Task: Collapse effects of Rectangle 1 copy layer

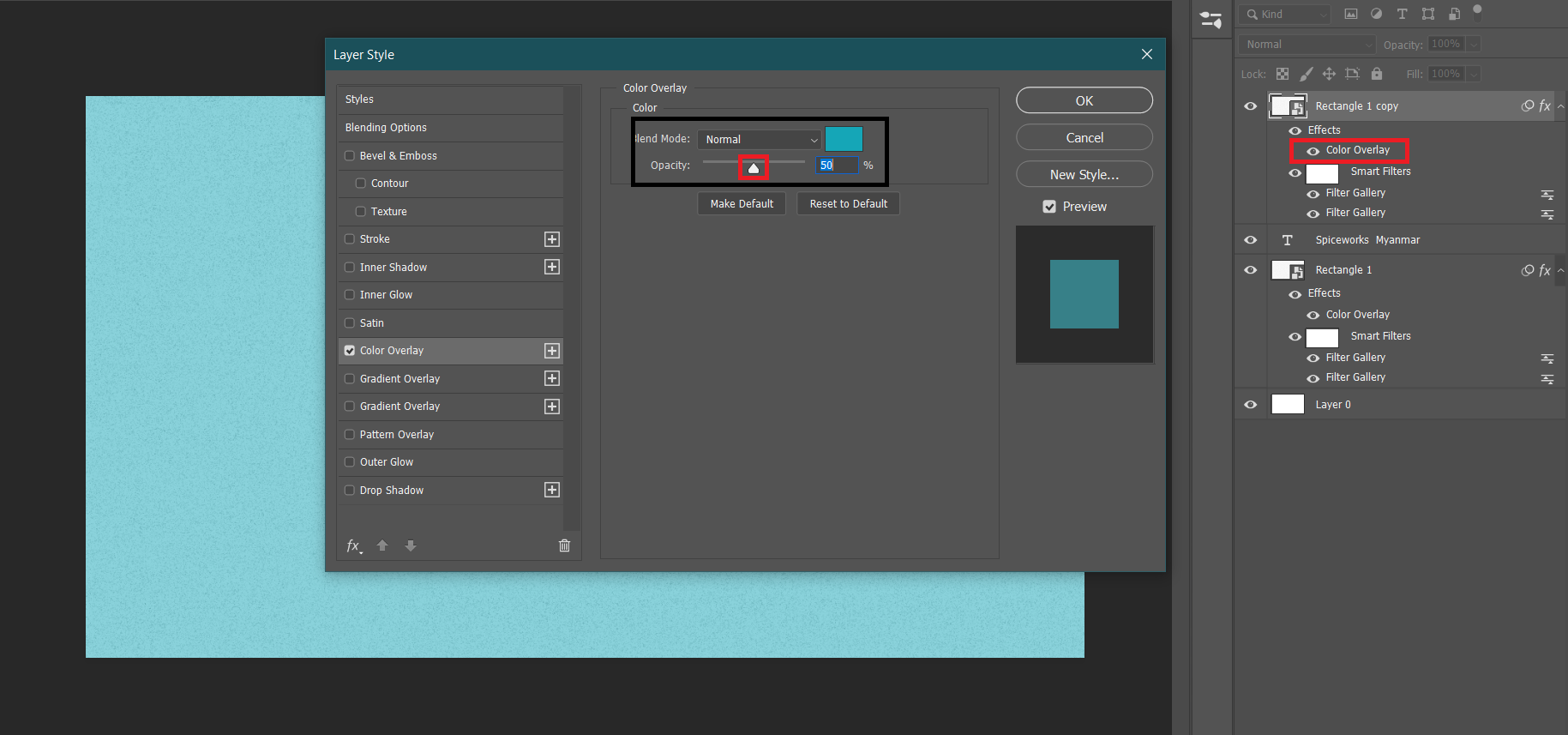Action: tap(1560, 106)
